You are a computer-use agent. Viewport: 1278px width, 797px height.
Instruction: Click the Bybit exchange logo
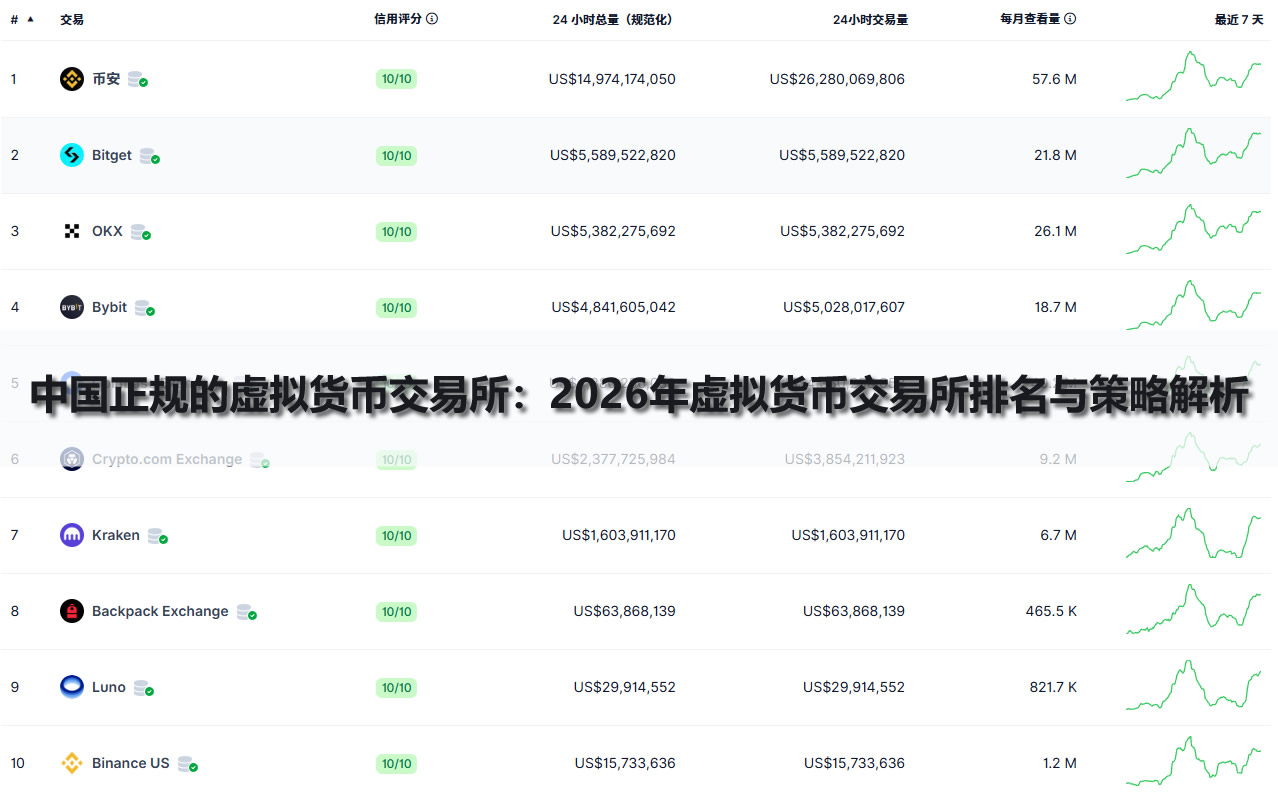tap(72, 307)
